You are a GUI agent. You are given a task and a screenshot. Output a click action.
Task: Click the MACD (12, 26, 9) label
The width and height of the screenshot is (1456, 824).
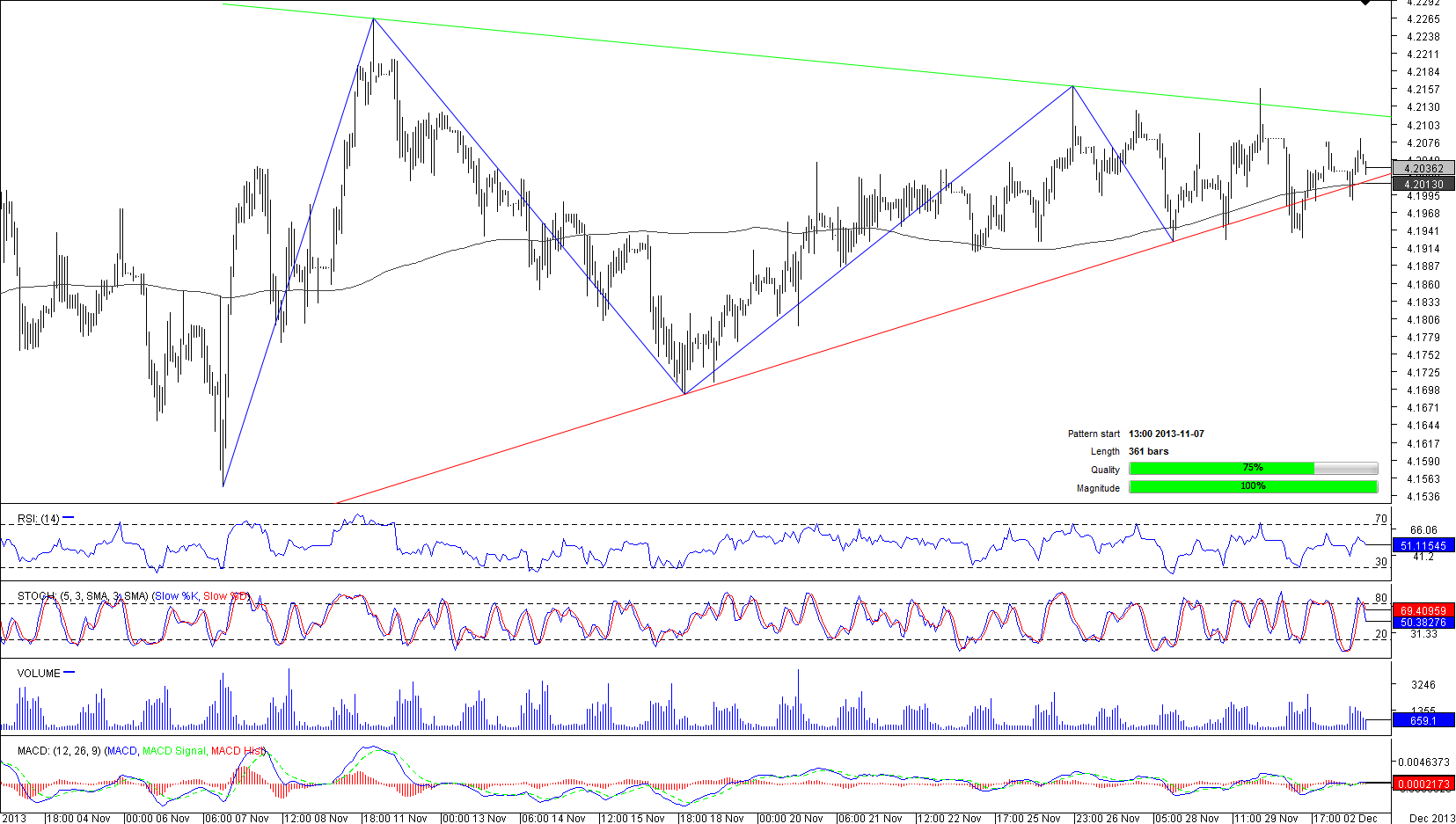(59, 751)
